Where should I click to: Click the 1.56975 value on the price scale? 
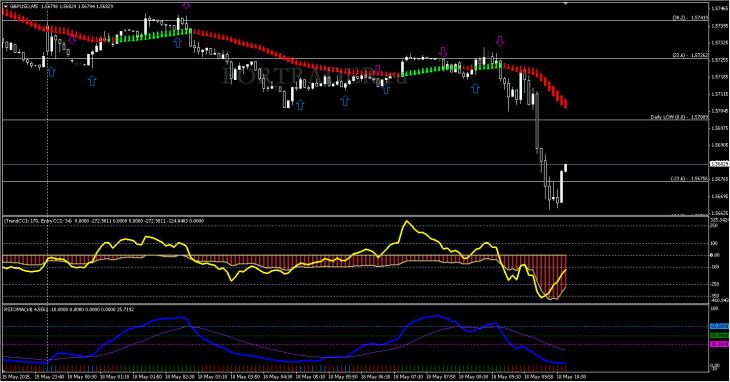719,128
